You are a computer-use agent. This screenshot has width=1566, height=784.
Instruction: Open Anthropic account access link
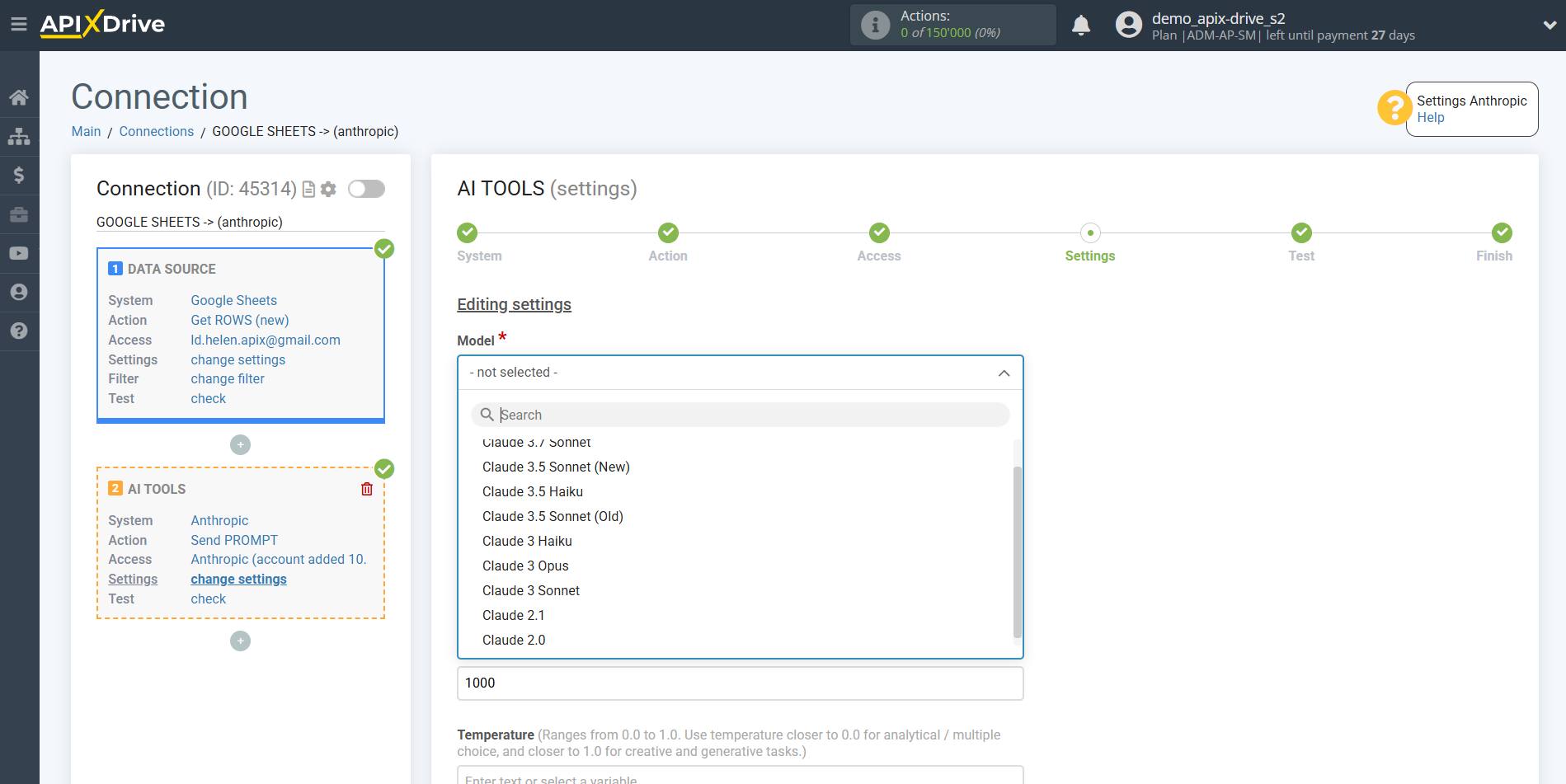(278, 559)
